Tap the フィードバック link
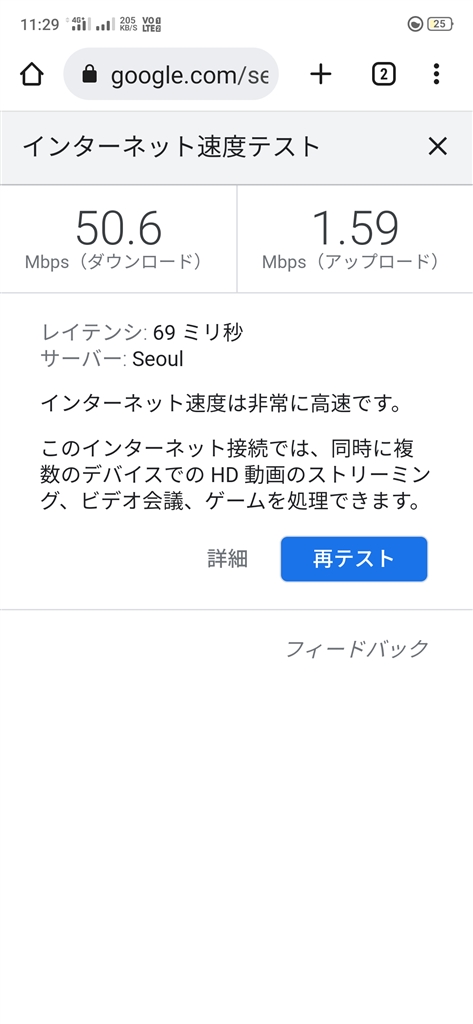Viewport: 473px width, 1024px height. pos(357,648)
